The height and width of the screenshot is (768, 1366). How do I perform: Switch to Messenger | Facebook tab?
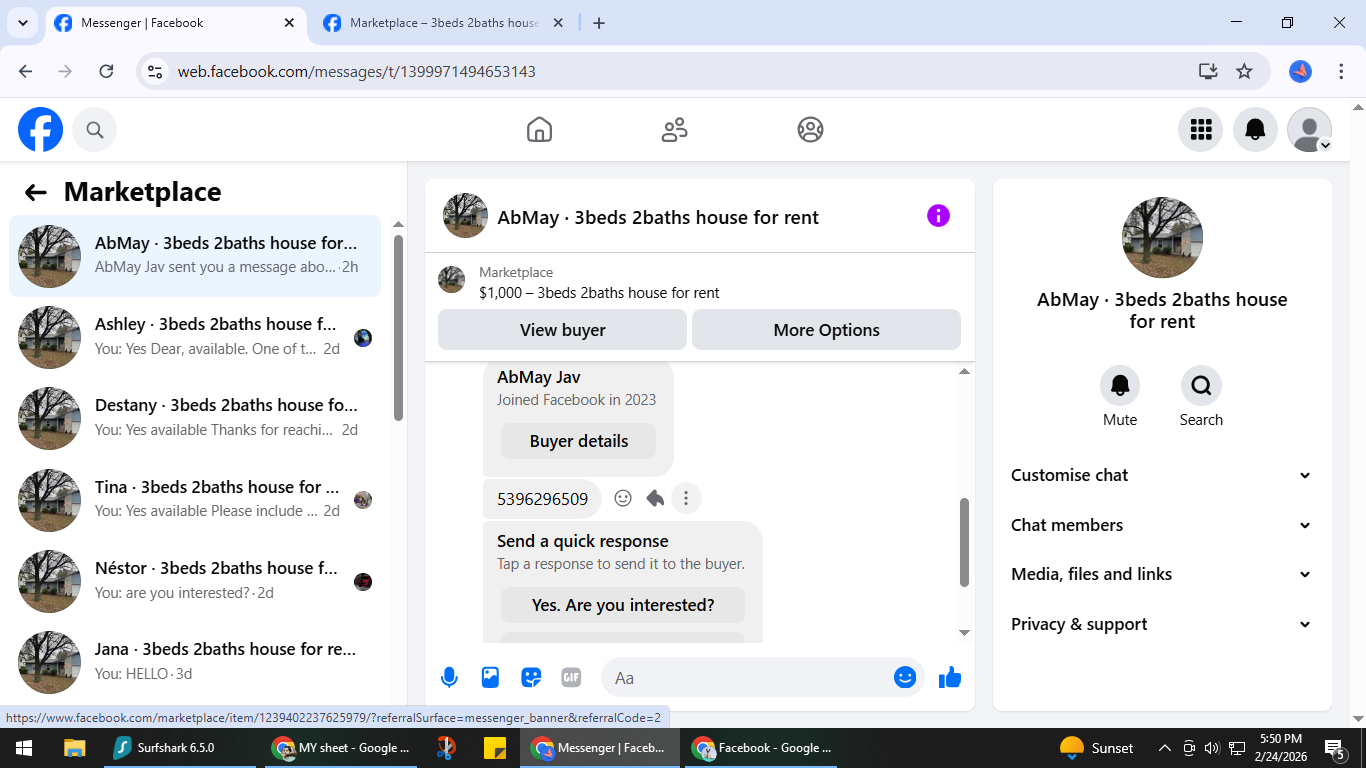[x=175, y=23]
